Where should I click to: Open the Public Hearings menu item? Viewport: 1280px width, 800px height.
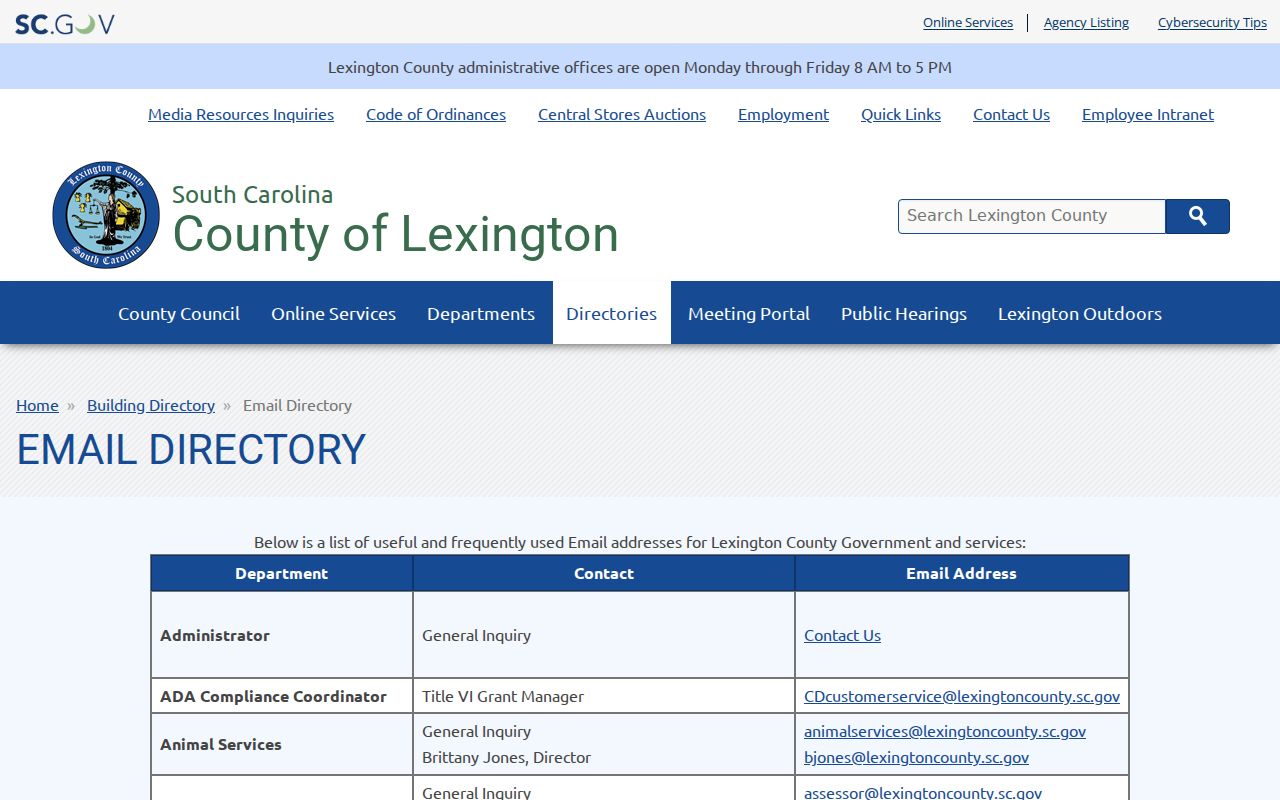904,313
